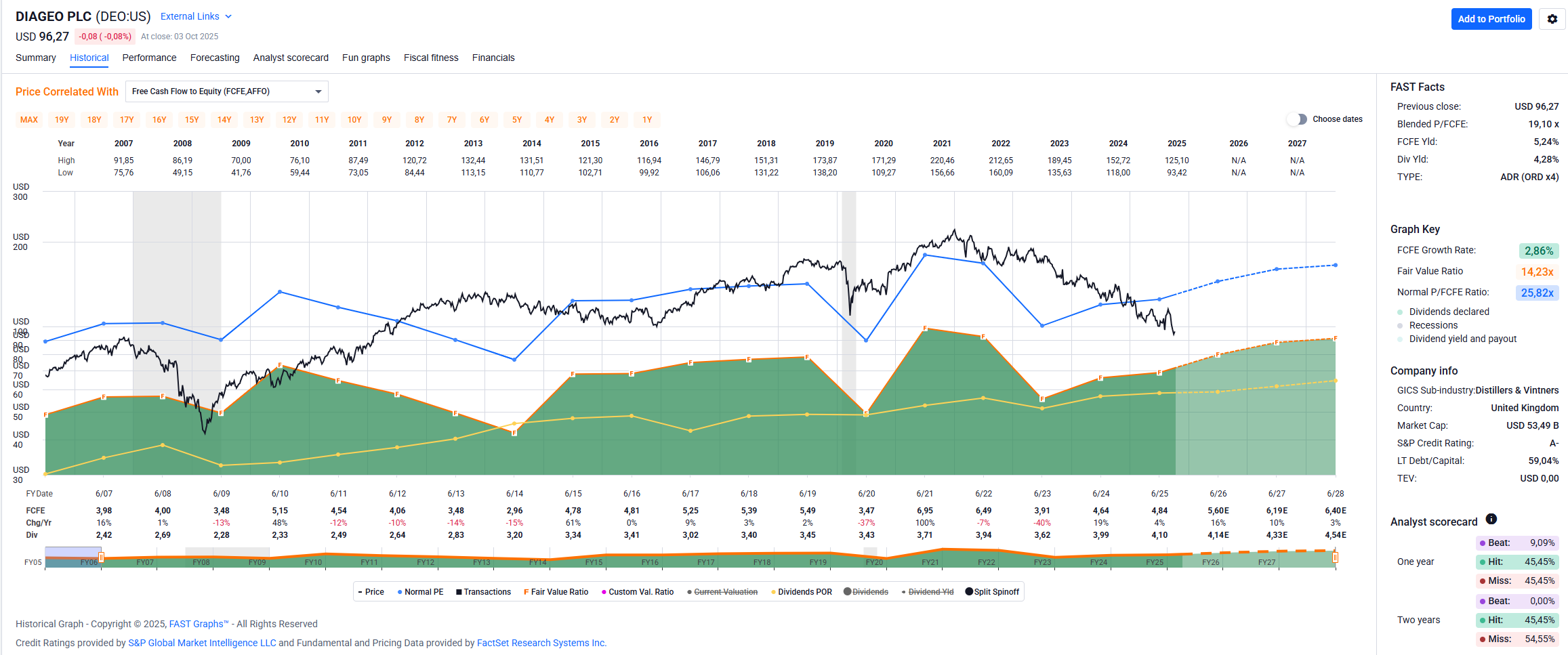Toggle Split Spinoff legend item
Image resolution: width=1568 pixels, height=655 pixels.
(992, 592)
